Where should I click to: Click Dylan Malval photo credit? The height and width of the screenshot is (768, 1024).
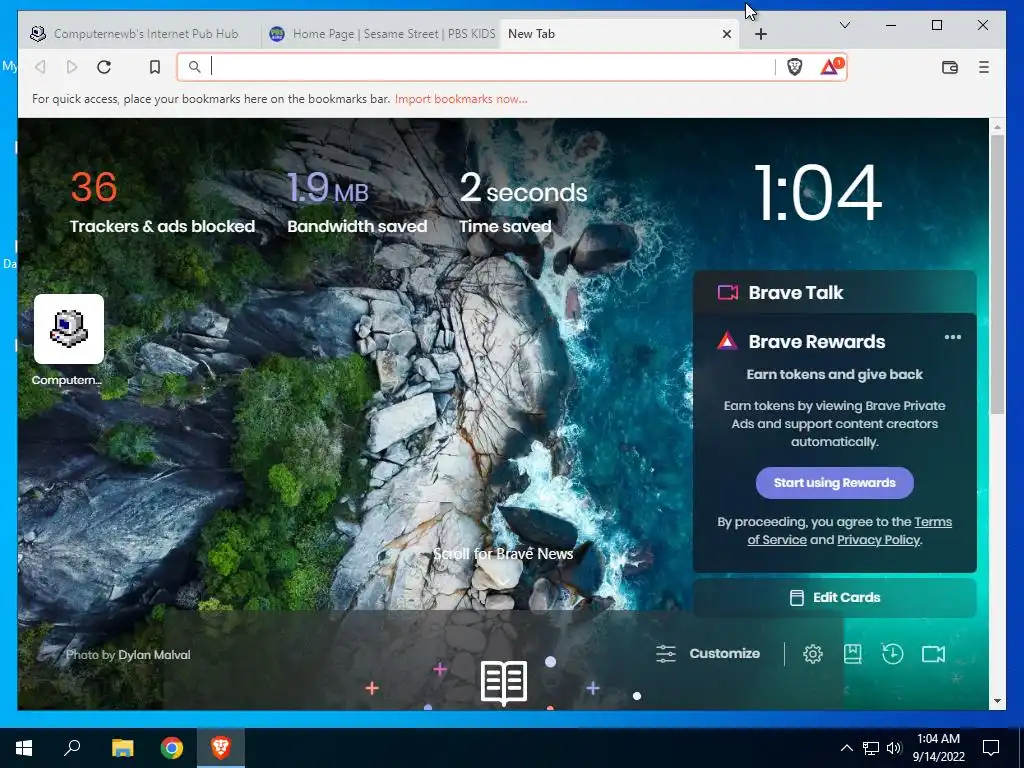[155, 655]
